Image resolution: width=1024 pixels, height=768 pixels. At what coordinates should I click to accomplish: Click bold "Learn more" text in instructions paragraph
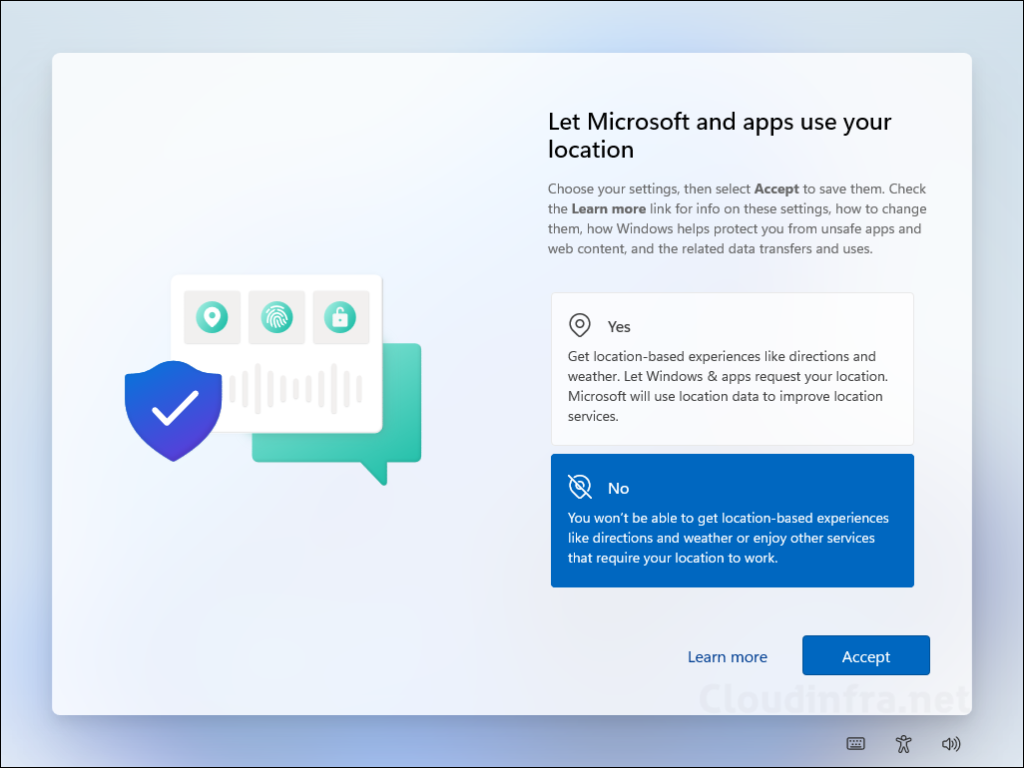click(x=608, y=209)
